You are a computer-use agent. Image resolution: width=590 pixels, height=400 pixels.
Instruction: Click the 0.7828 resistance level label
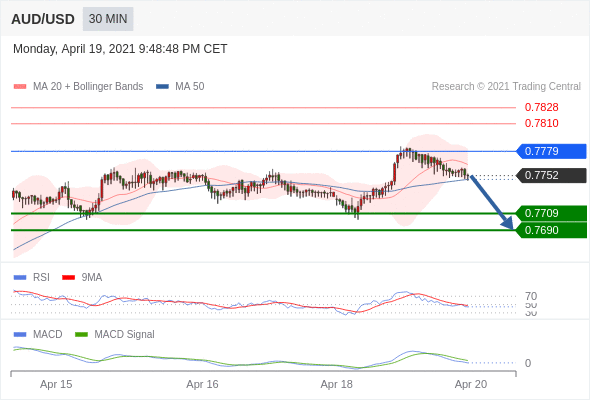[x=541, y=108]
